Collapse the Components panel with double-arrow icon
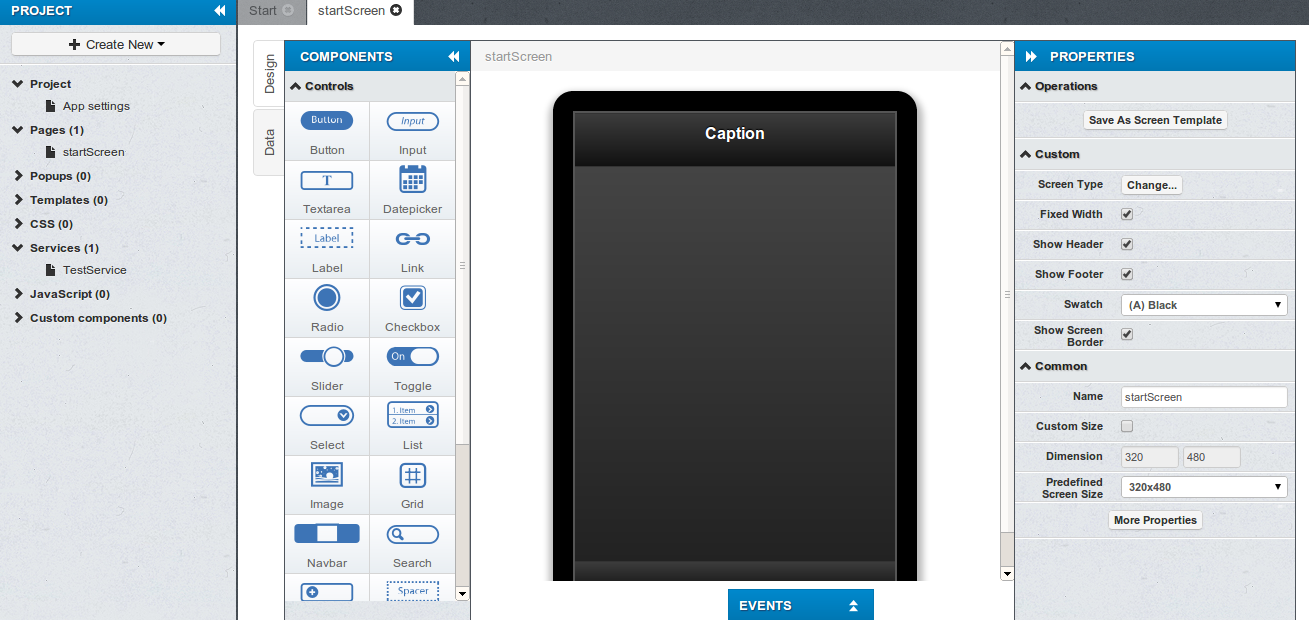The image size is (1309, 620). (x=453, y=57)
